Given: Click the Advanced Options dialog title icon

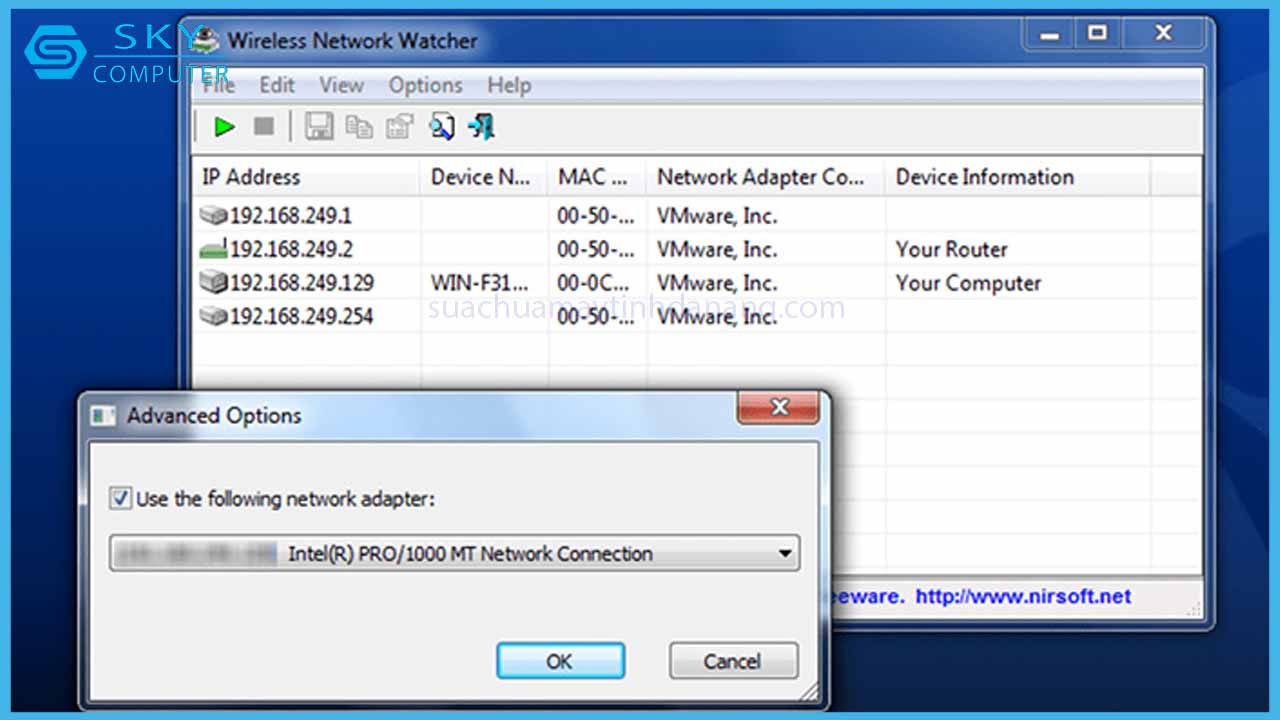Looking at the screenshot, I should (103, 415).
